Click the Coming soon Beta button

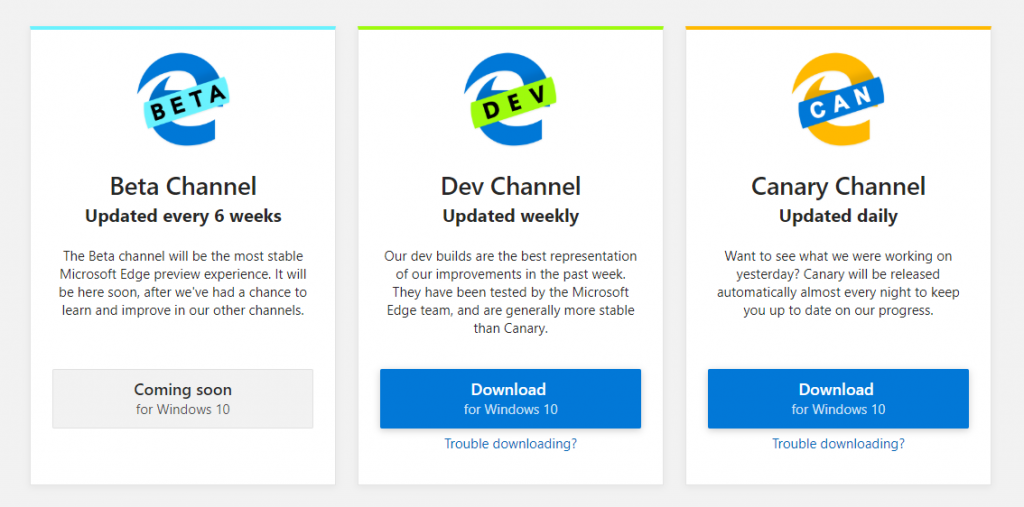click(183, 399)
